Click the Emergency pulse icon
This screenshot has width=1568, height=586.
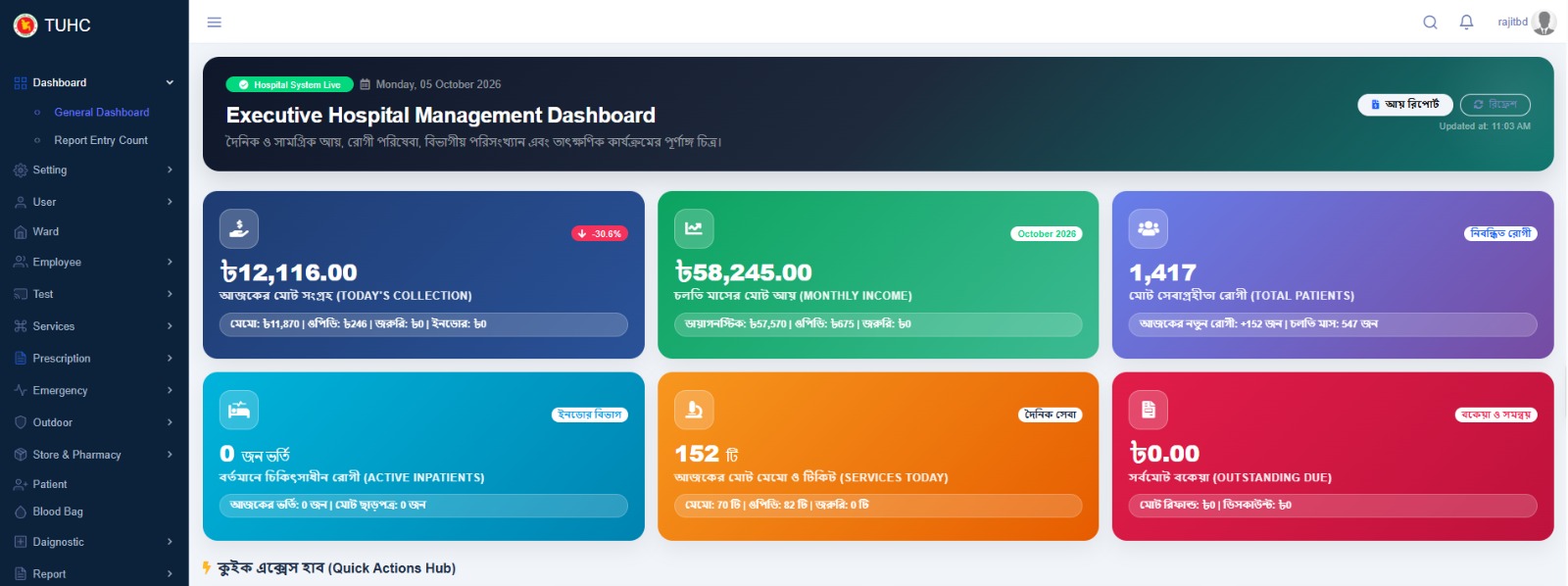click(x=21, y=390)
